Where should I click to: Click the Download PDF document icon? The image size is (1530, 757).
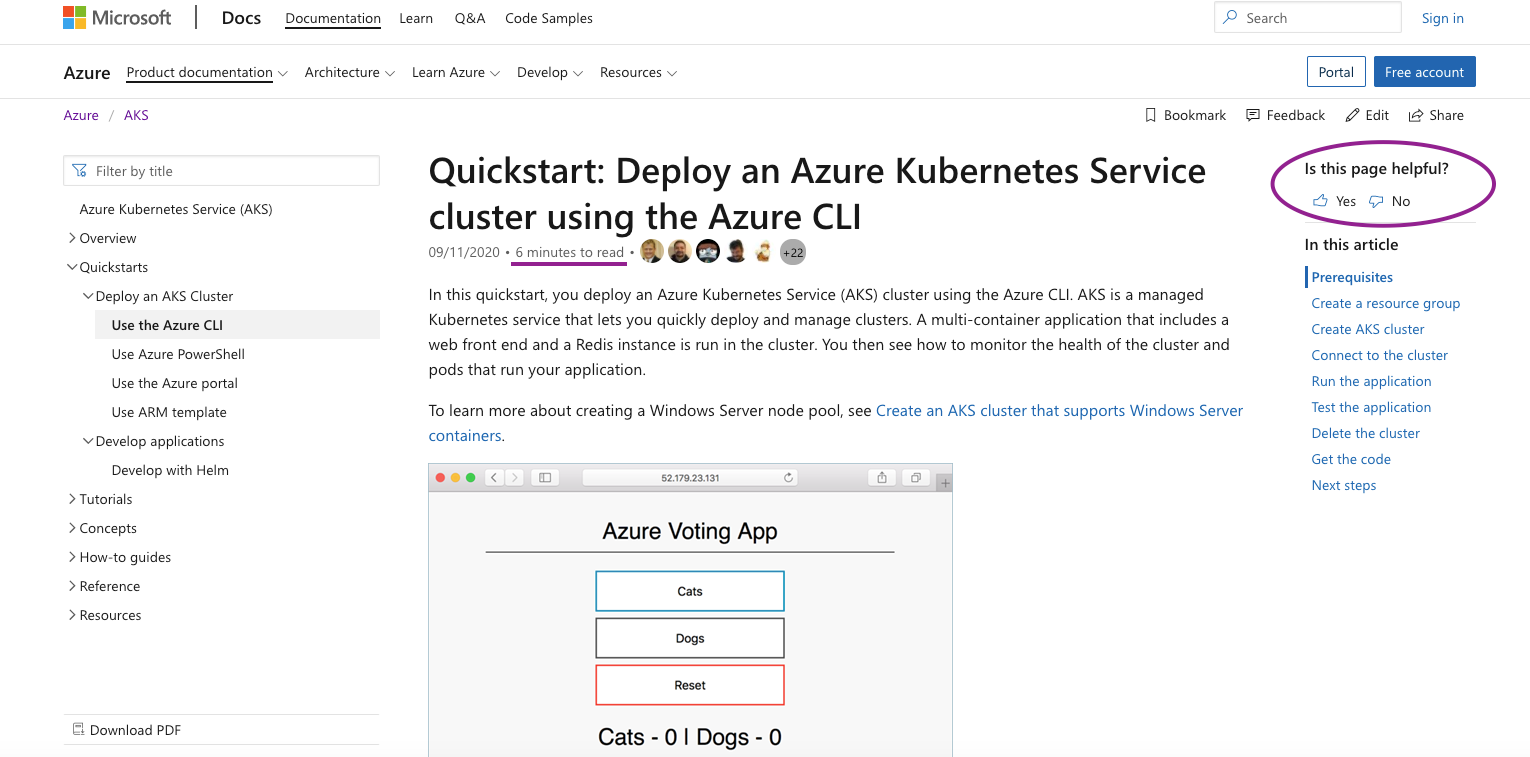coord(78,730)
